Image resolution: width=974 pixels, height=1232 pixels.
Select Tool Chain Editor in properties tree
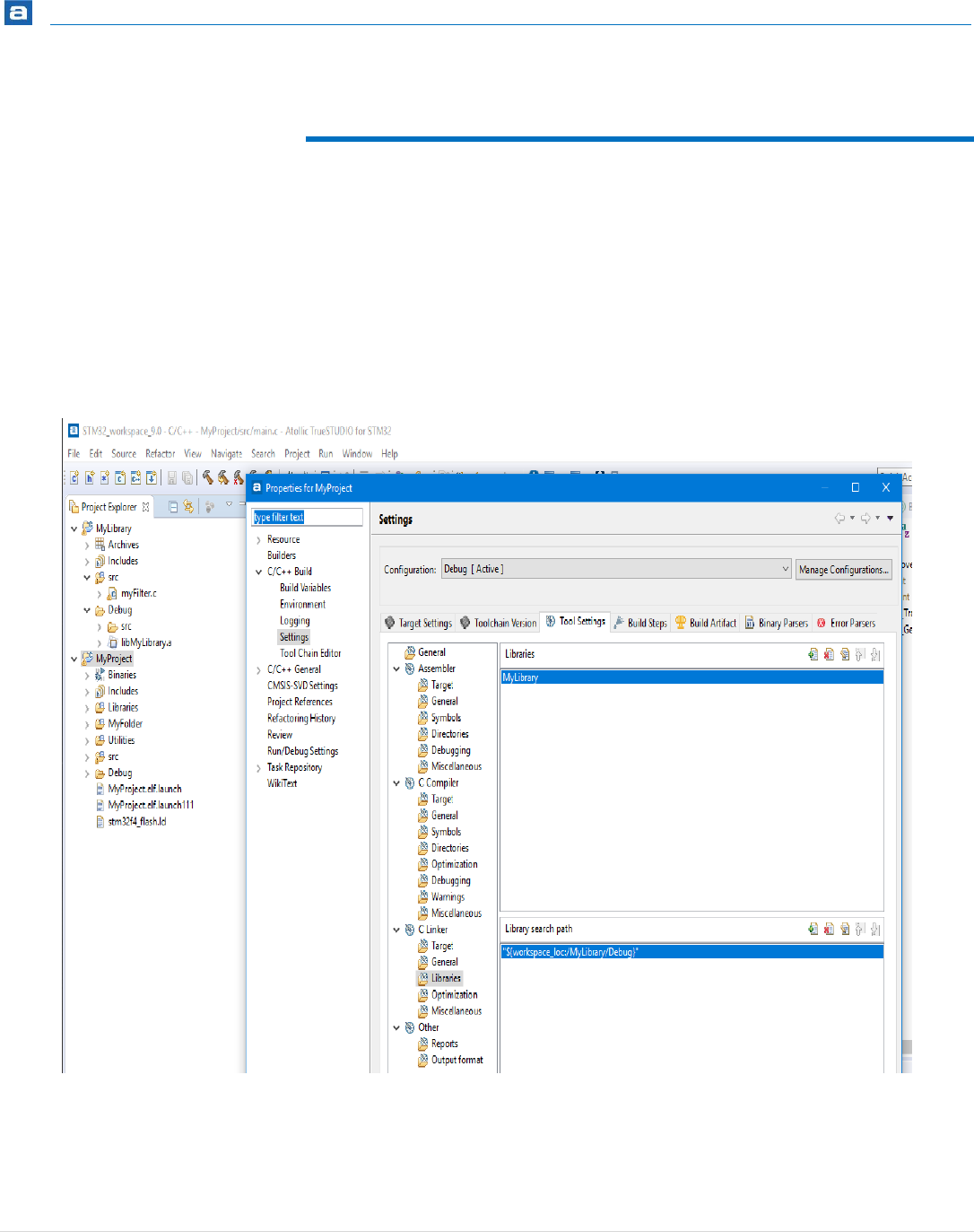click(310, 653)
